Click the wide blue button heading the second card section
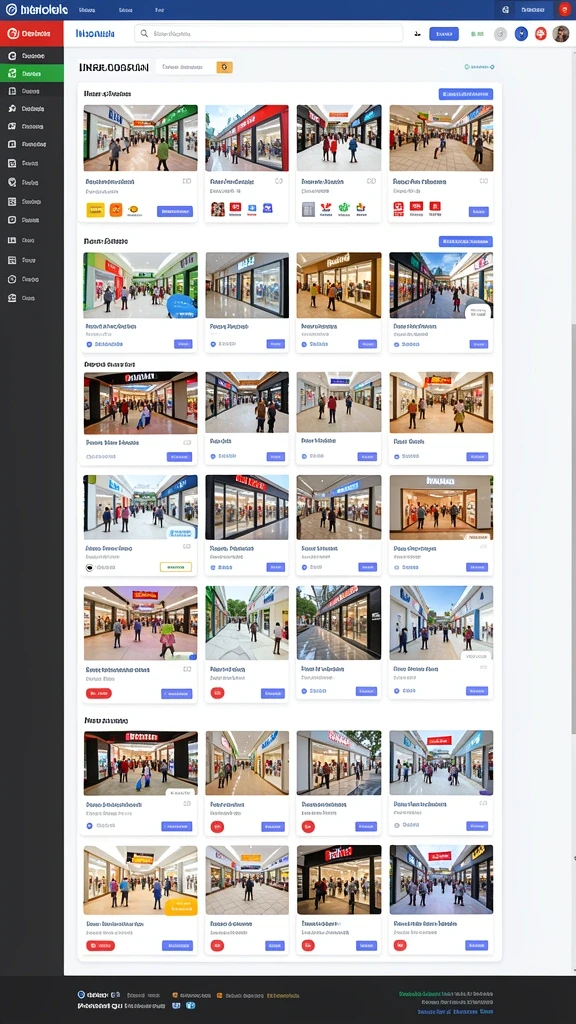The image size is (576, 1024). point(466,242)
